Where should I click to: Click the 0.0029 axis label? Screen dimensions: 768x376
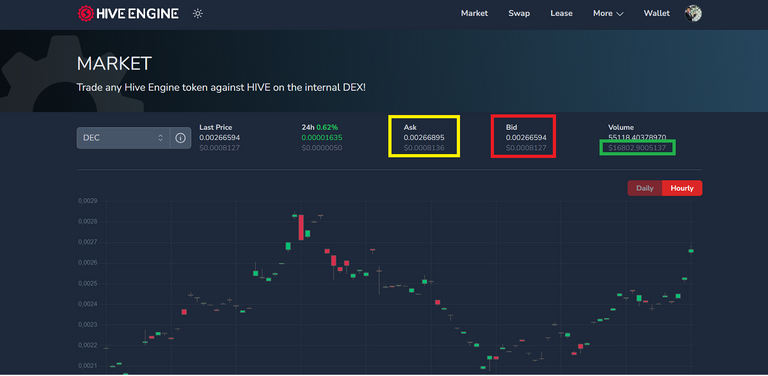tap(87, 201)
